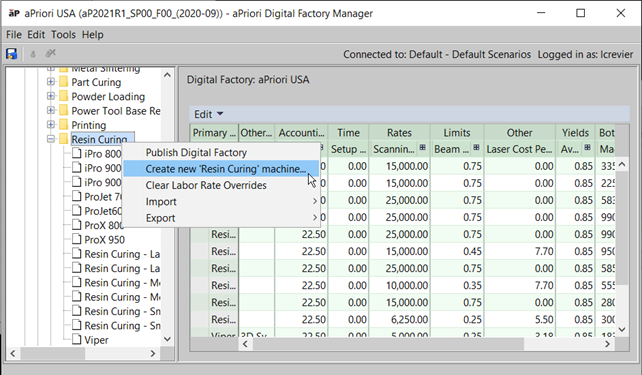
Task: Click the Primary ... column group header
Action: [214, 133]
